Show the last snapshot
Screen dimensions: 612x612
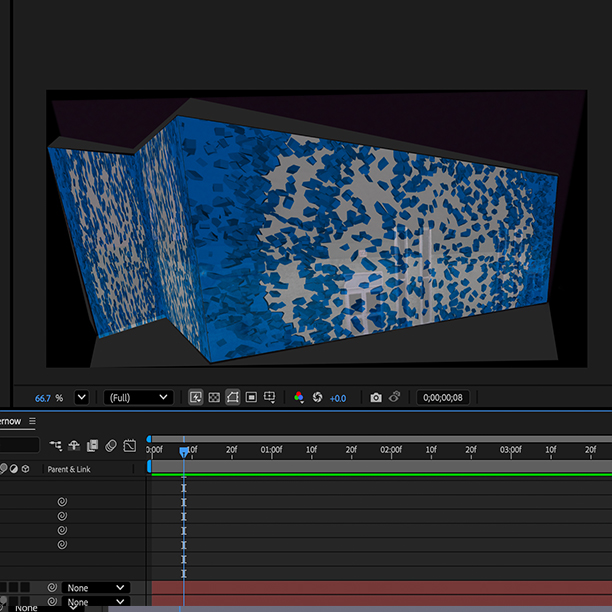coord(395,397)
